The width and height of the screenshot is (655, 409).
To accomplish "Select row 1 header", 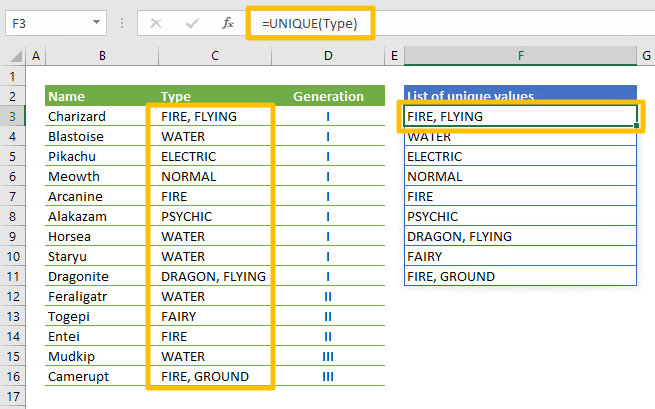I will 13,76.
